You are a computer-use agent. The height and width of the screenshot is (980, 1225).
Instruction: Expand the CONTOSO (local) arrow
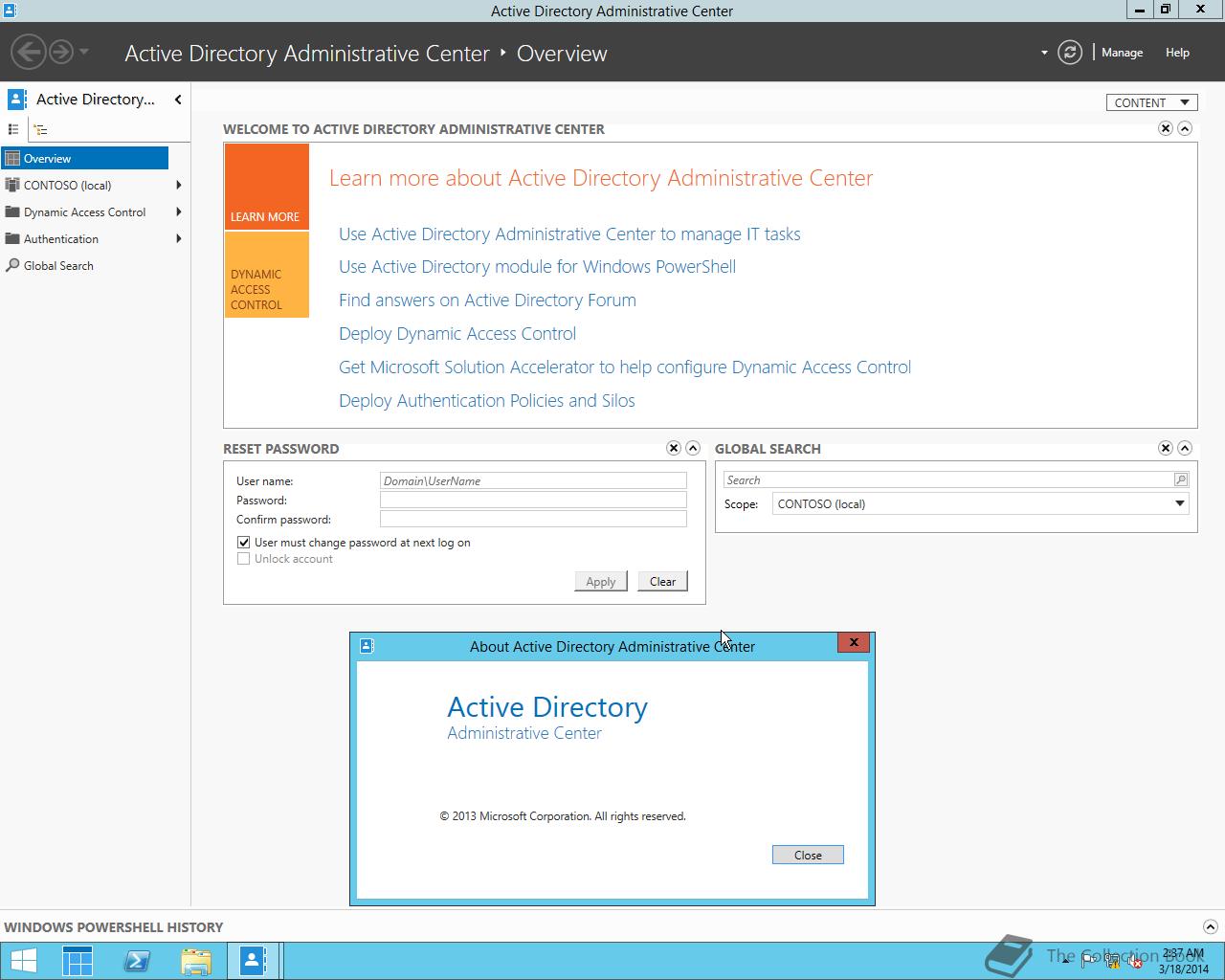pyautogui.click(x=179, y=186)
